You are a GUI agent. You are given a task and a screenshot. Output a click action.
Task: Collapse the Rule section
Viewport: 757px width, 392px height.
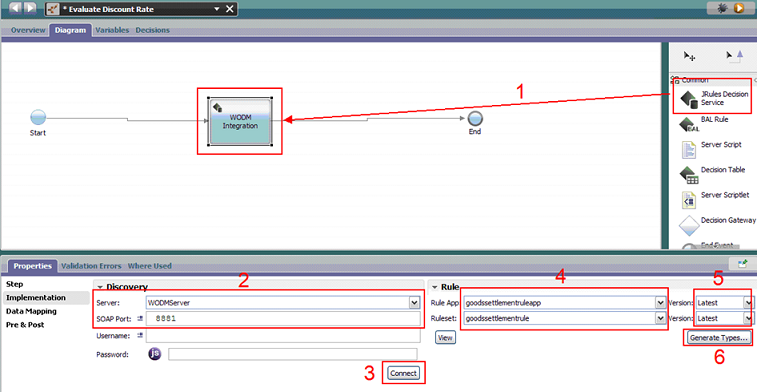pyautogui.click(x=435, y=287)
